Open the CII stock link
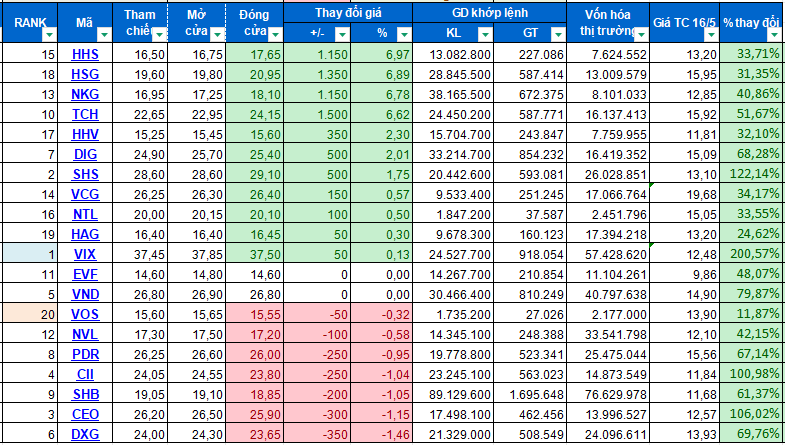The height and width of the screenshot is (445, 785). click(85, 374)
